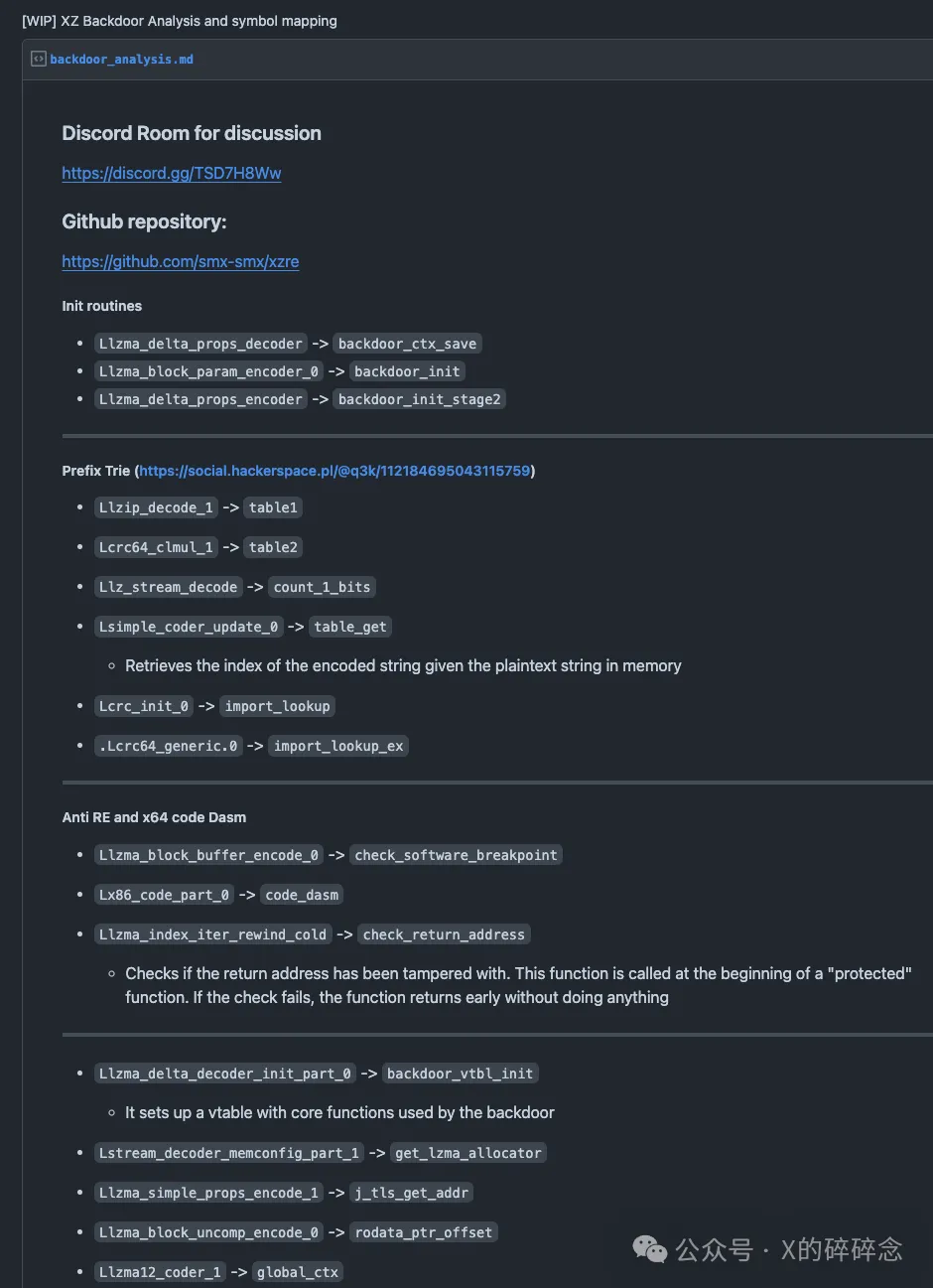Click the "Github repository:" heading
The image size is (933, 1288).
tap(144, 221)
